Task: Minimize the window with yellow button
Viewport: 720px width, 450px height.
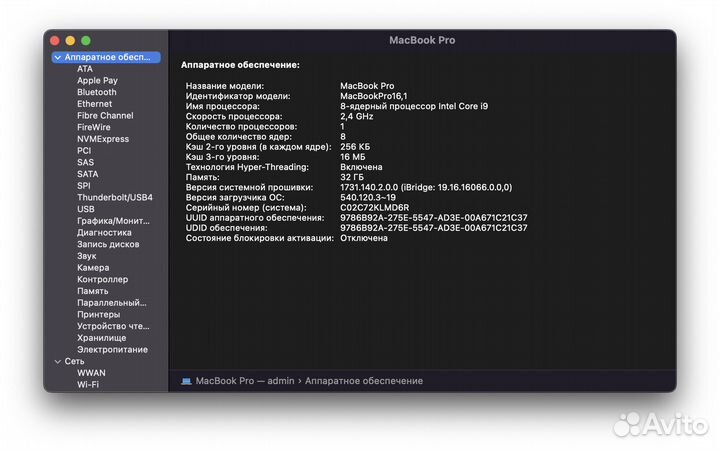Action: [70, 41]
